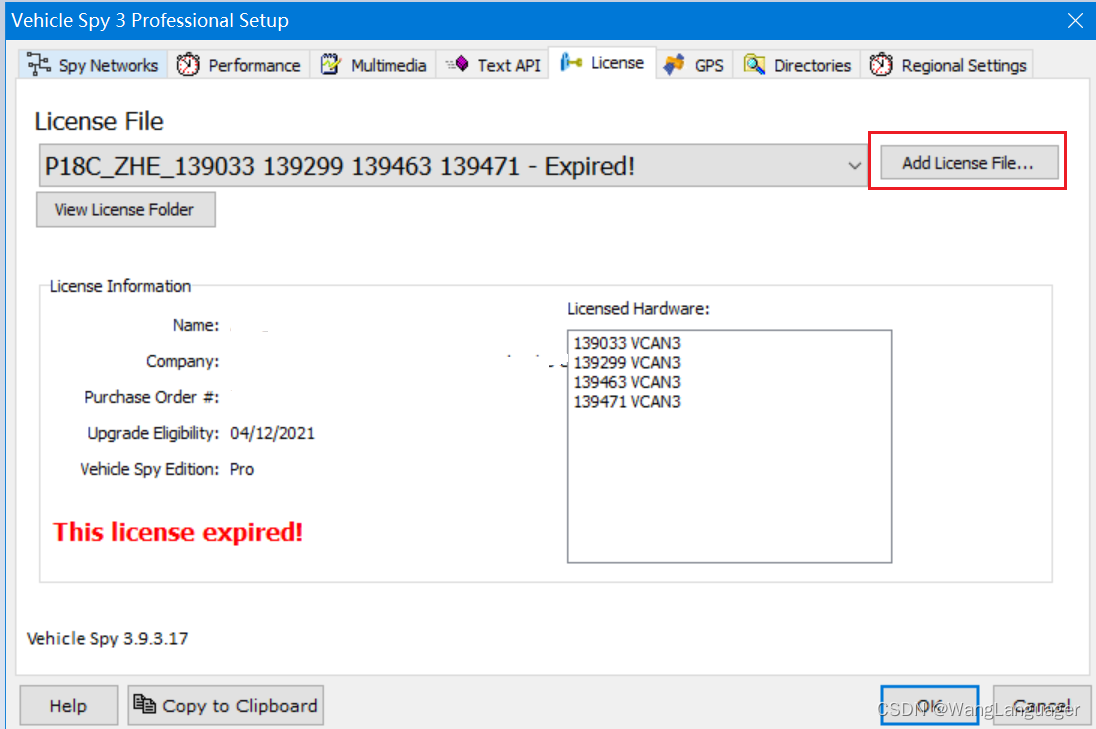The height and width of the screenshot is (729, 1096).
Task: Click the Regional Settings clock icon
Action: pyautogui.click(x=881, y=63)
